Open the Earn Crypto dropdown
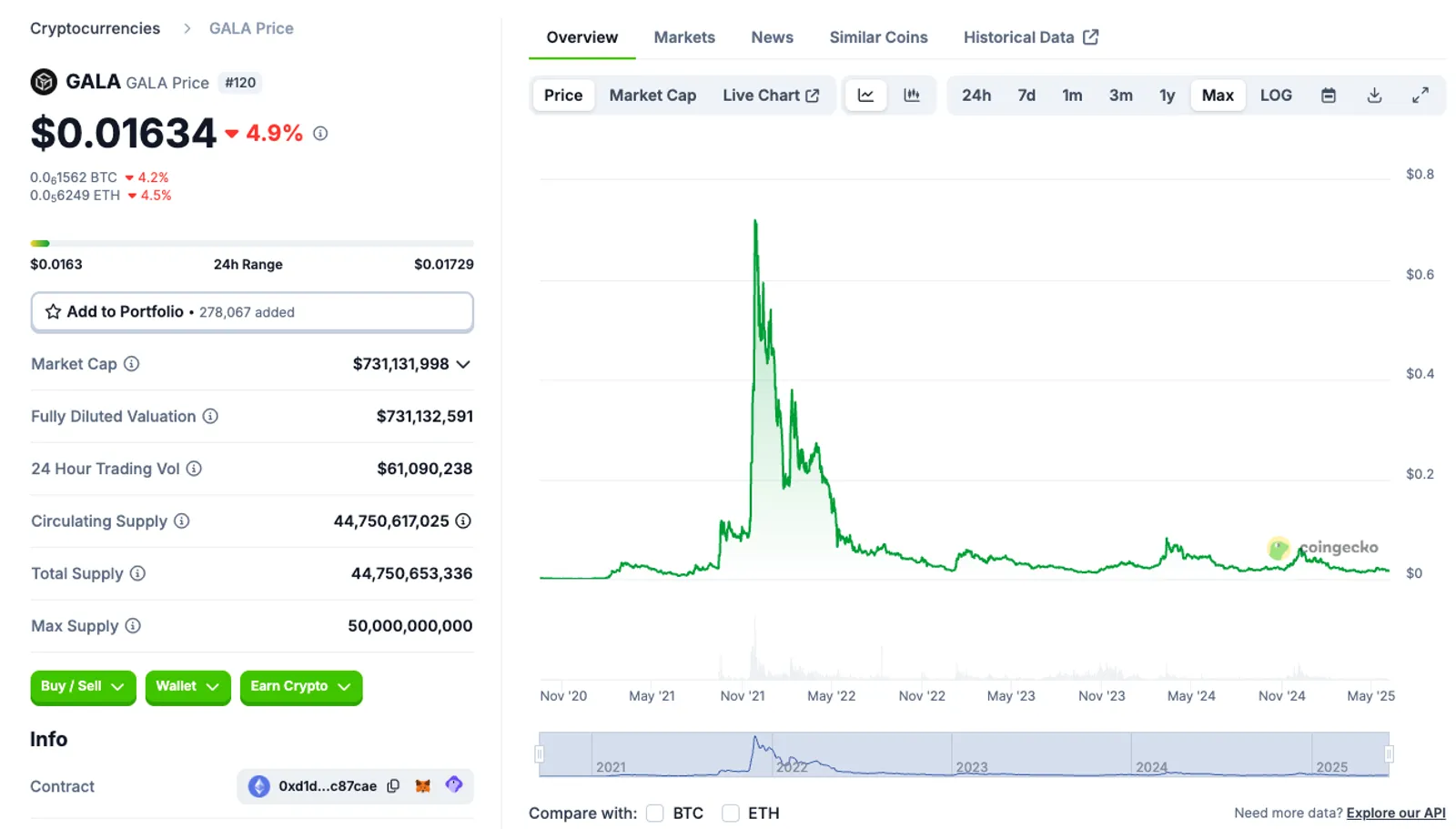 click(x=301, y=687)
